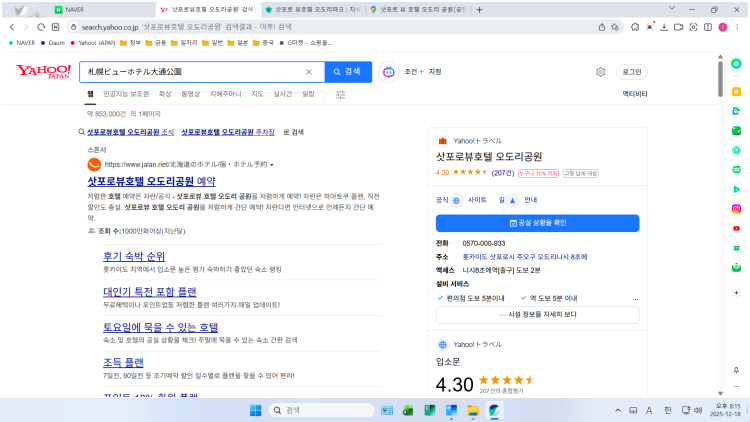Viewport: 750px width, 422px height.
Task: Switch to the 지도 search tab
Action: (x=257, y=94)
